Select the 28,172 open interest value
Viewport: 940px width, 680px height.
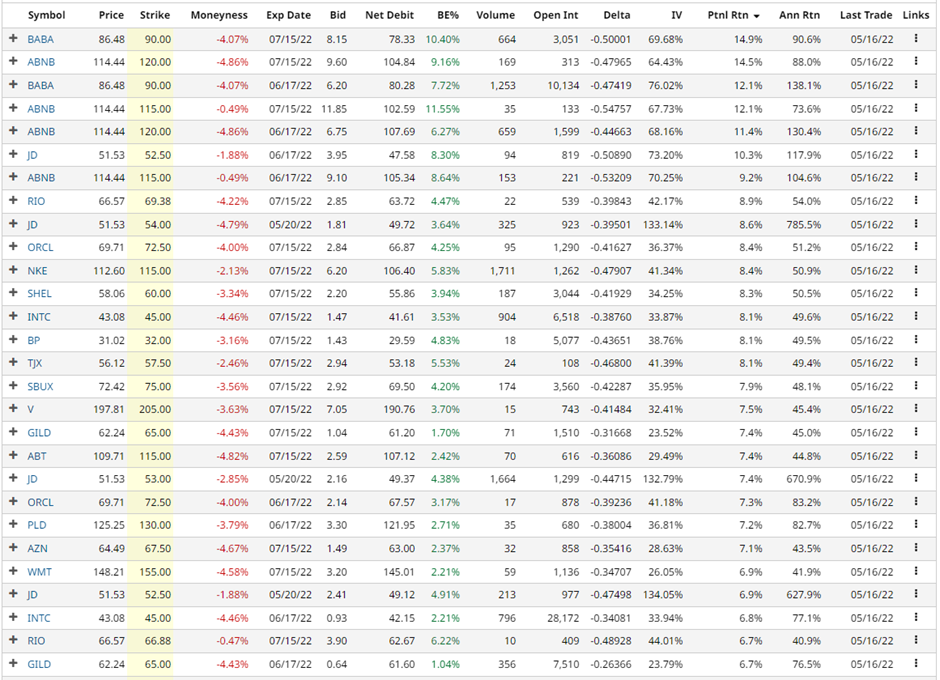coord(563,618)
